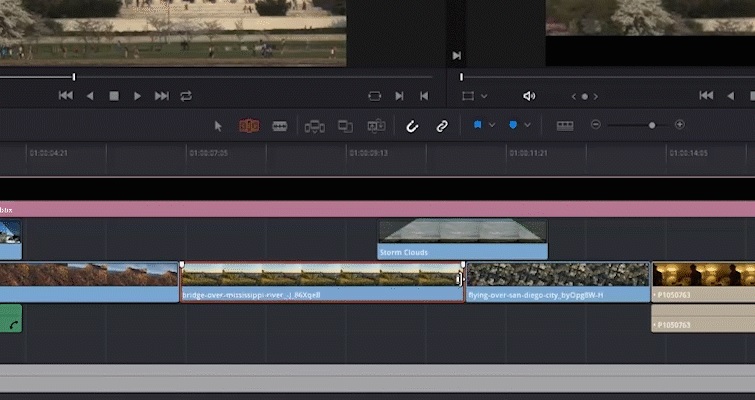
Task: Click ruler at timecode 01:00:04:21
Action: pyautogui.click(x=49, y=153)
